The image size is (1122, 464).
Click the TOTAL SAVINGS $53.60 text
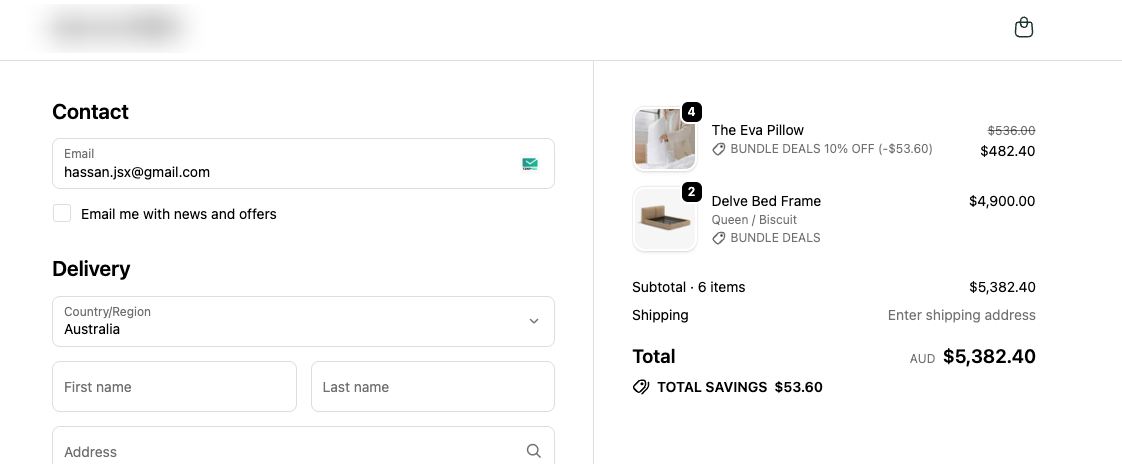pos(740,387)
